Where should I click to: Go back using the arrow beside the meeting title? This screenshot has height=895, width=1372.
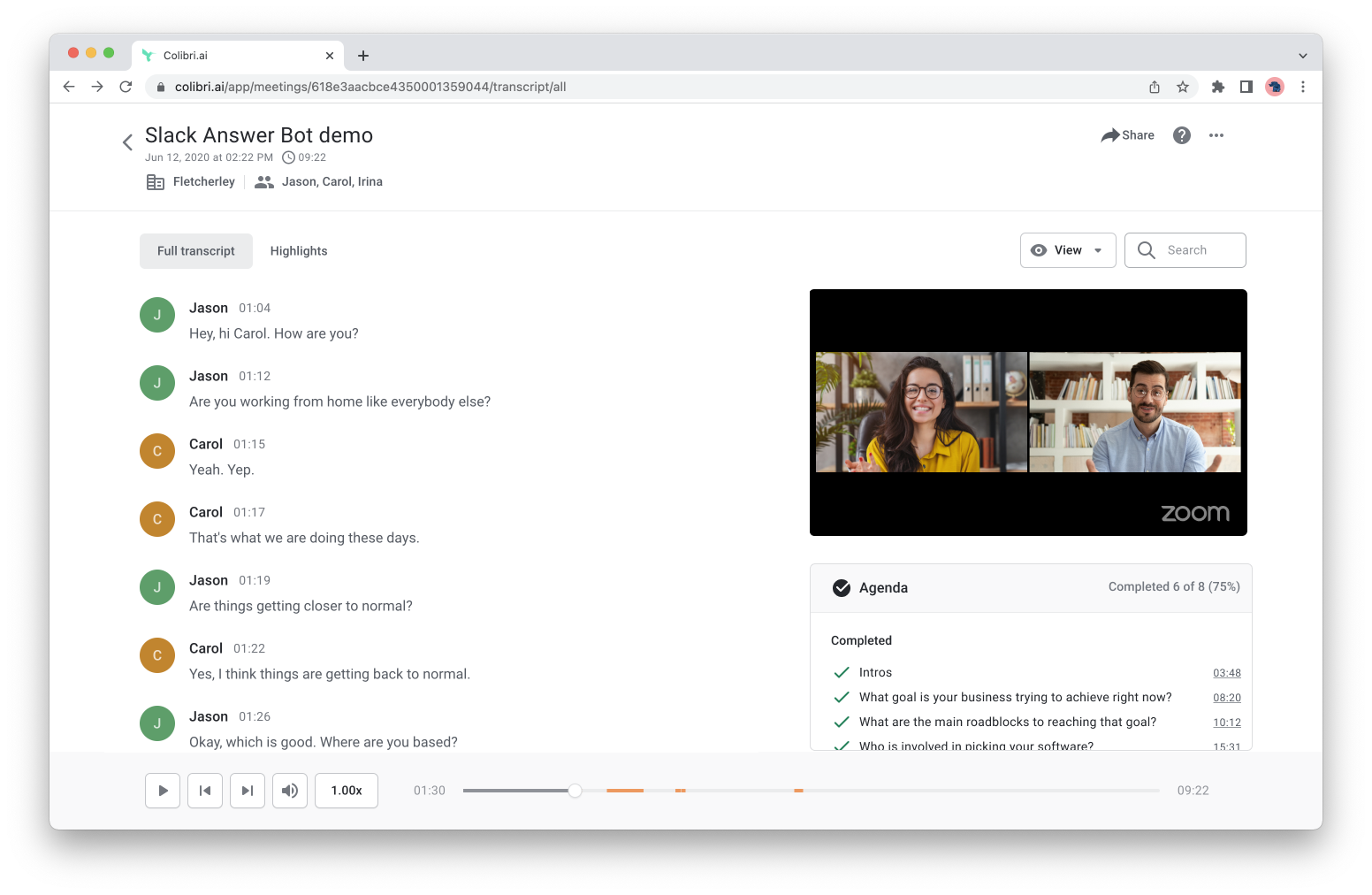pyautogui.click(x=127, y=142)
